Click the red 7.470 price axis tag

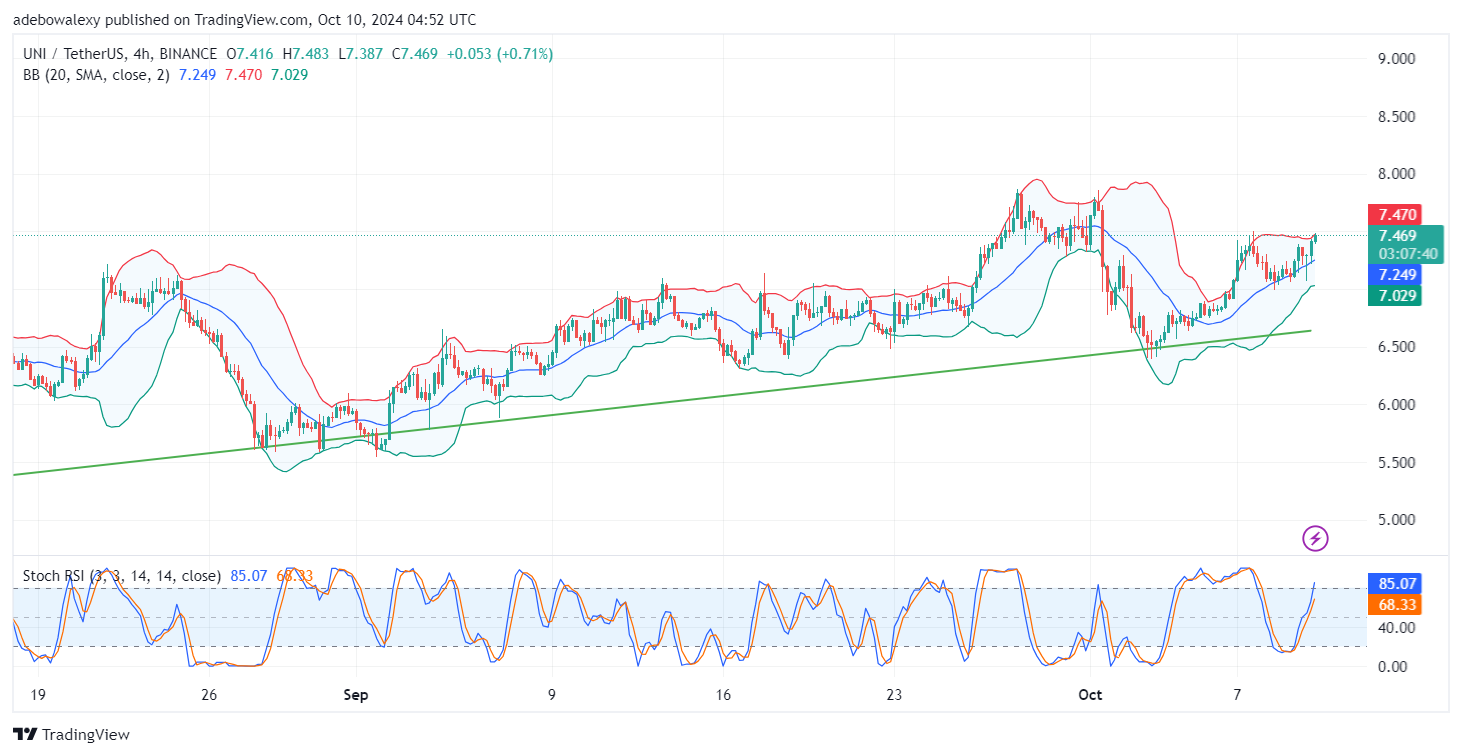coord(1395,214)
